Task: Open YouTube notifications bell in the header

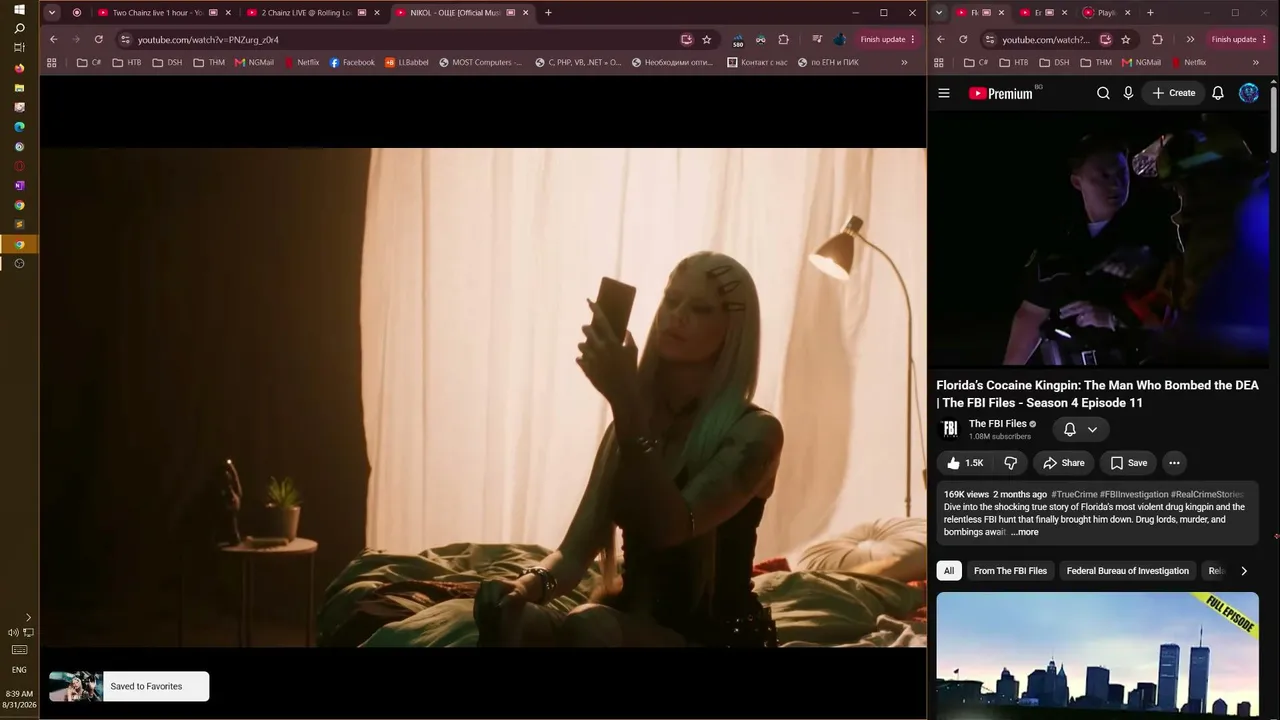Action: pyautogui.click(x=1218, y=93)
